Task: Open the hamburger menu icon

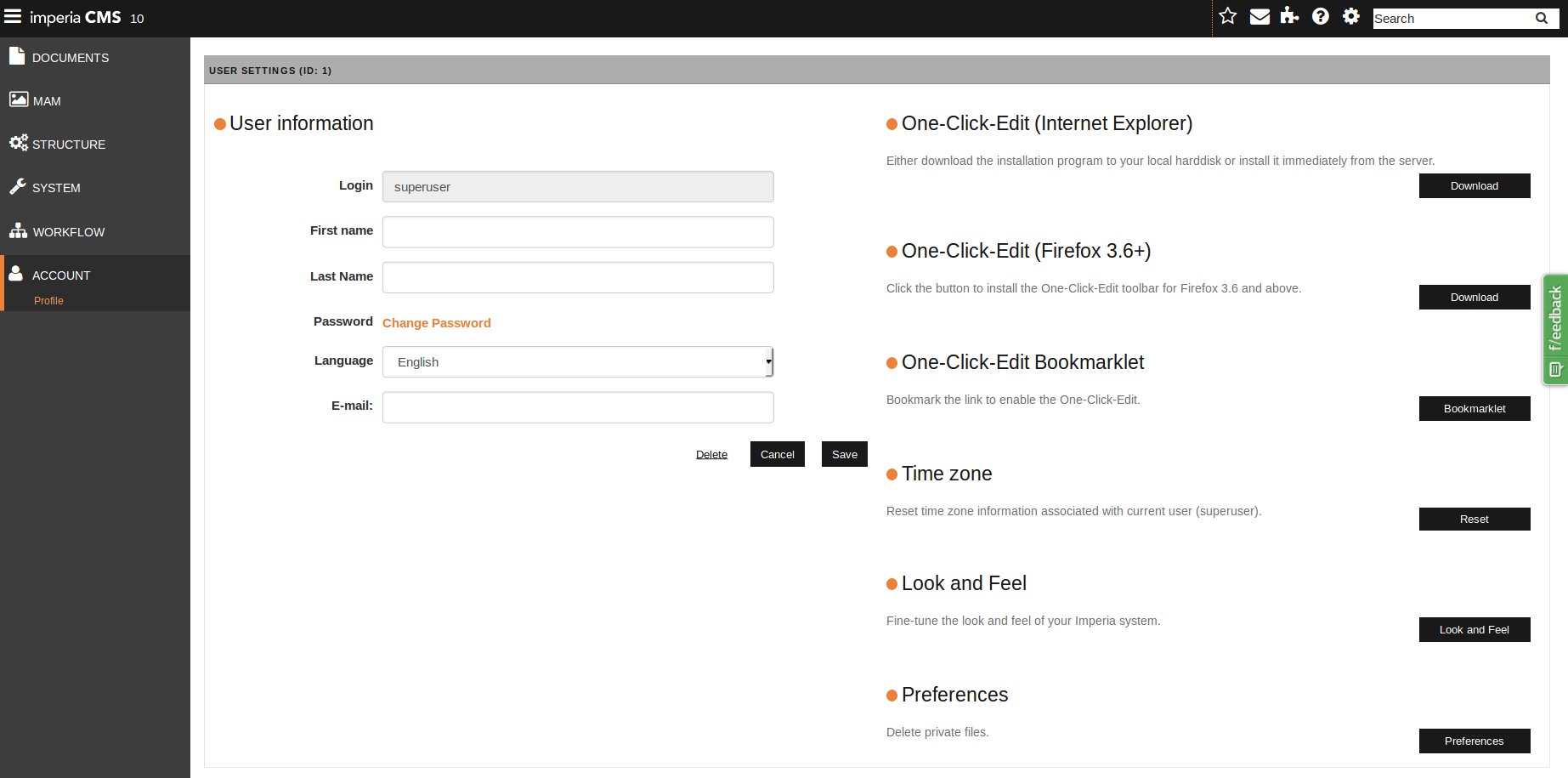Action: pos(13,17)
